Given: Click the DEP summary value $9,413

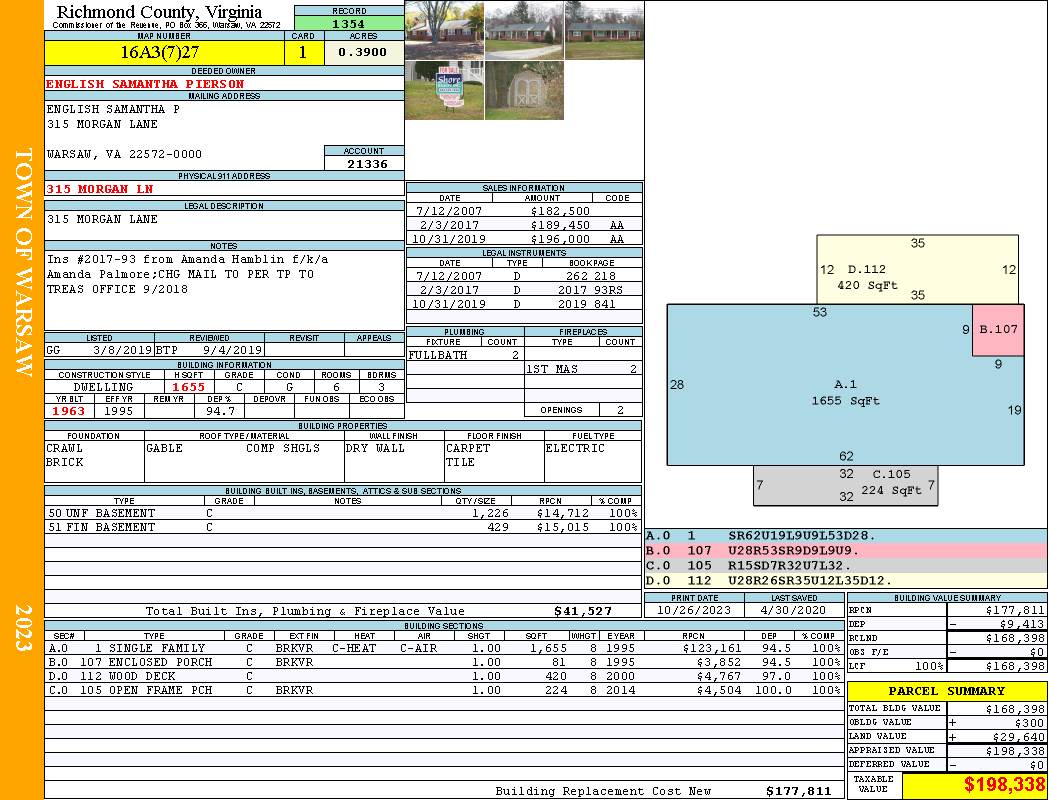Looking at the screenshot, I should point(1022,624).
